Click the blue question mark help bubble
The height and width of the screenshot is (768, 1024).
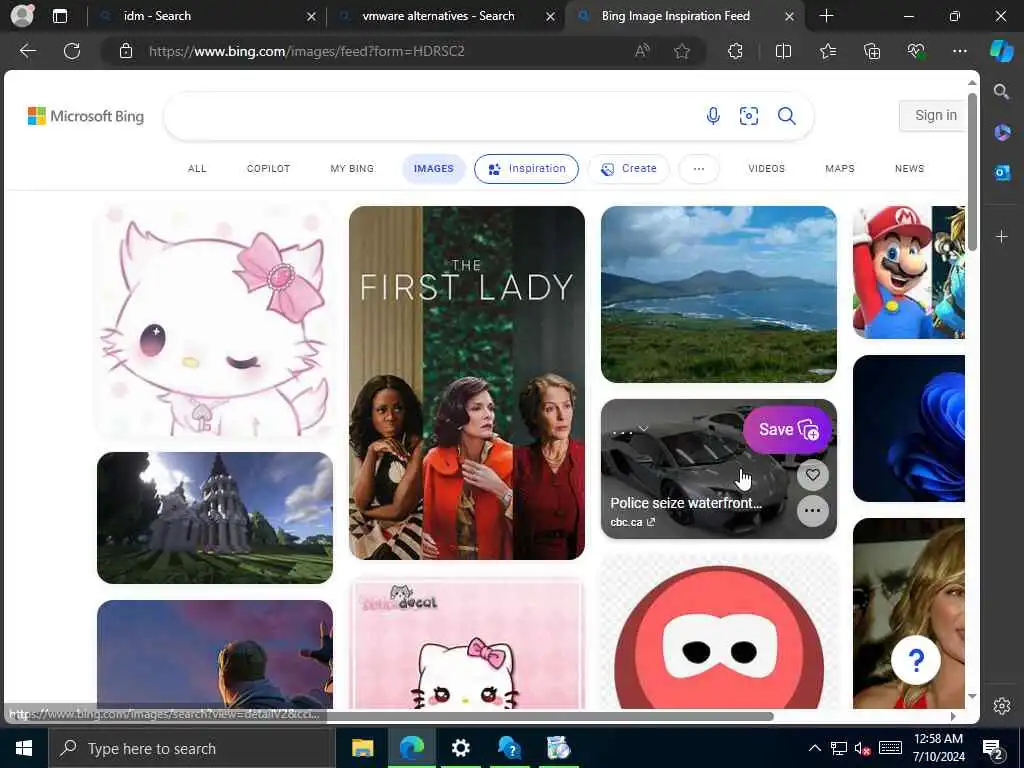point(916,660)
